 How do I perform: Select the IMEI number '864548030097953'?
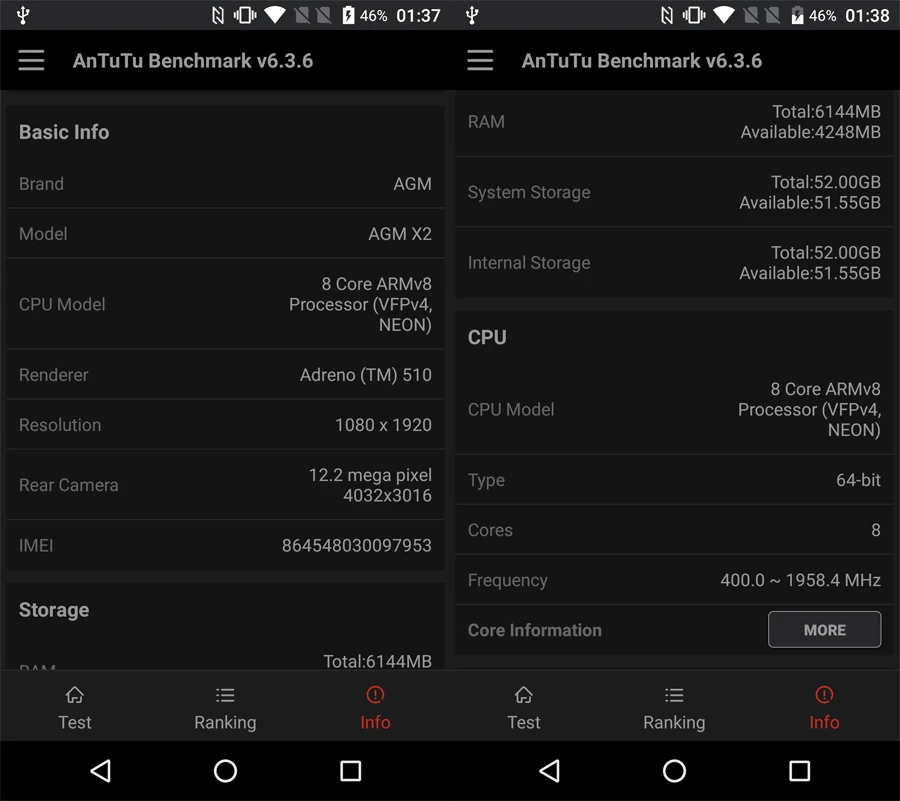click(356, 545)
